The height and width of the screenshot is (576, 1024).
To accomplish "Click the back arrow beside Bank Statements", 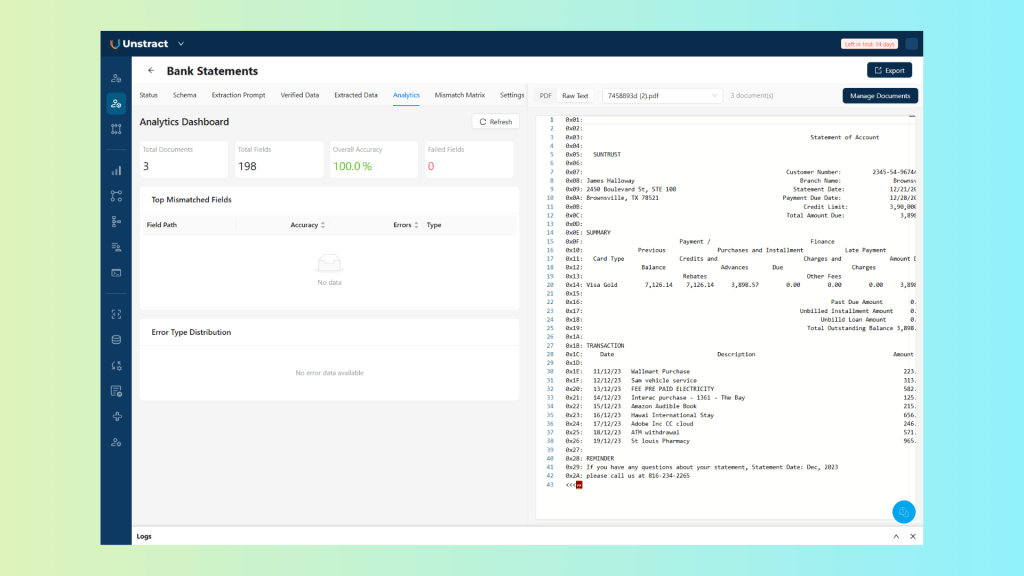I will click(151, 71).
